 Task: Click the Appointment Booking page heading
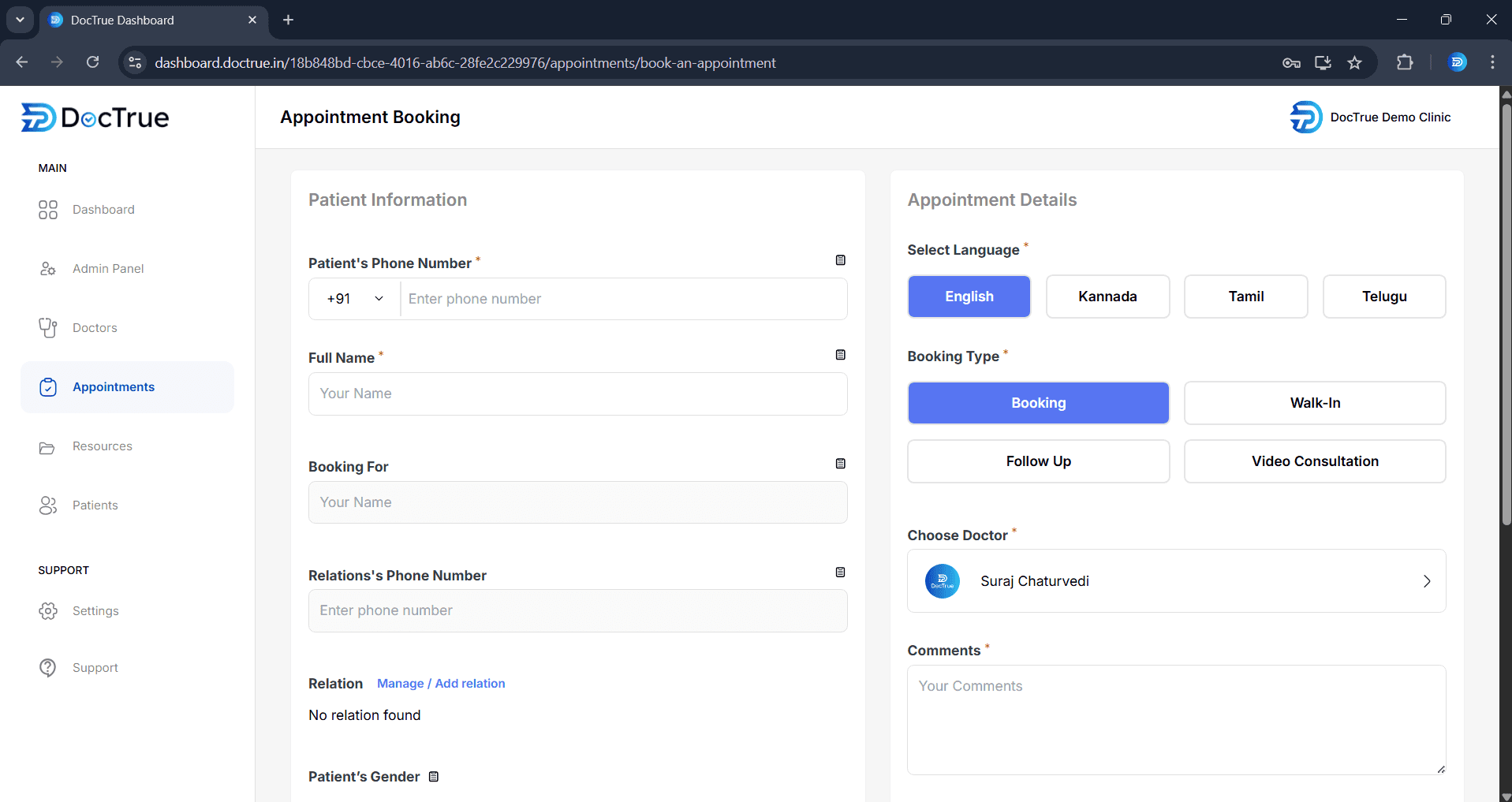tap(370, 118)
